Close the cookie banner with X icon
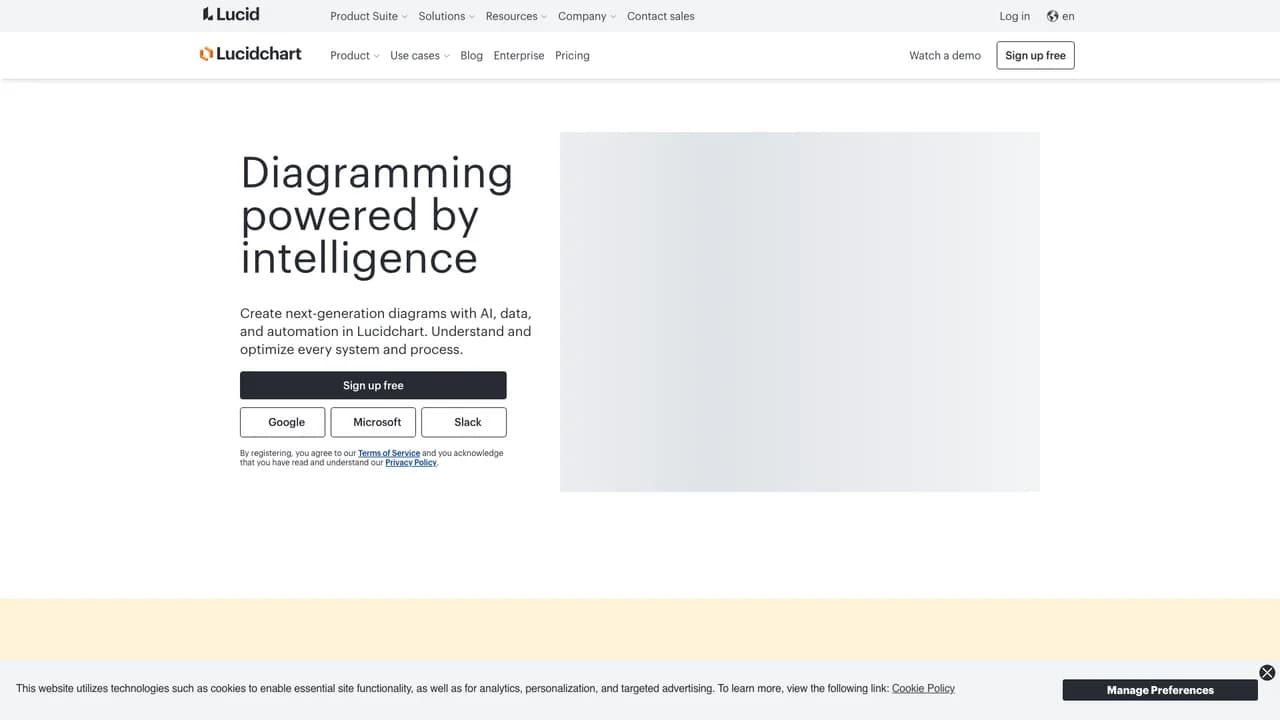The width and height of the screenshot is (1280, 720). click(x=1267, y=673)
